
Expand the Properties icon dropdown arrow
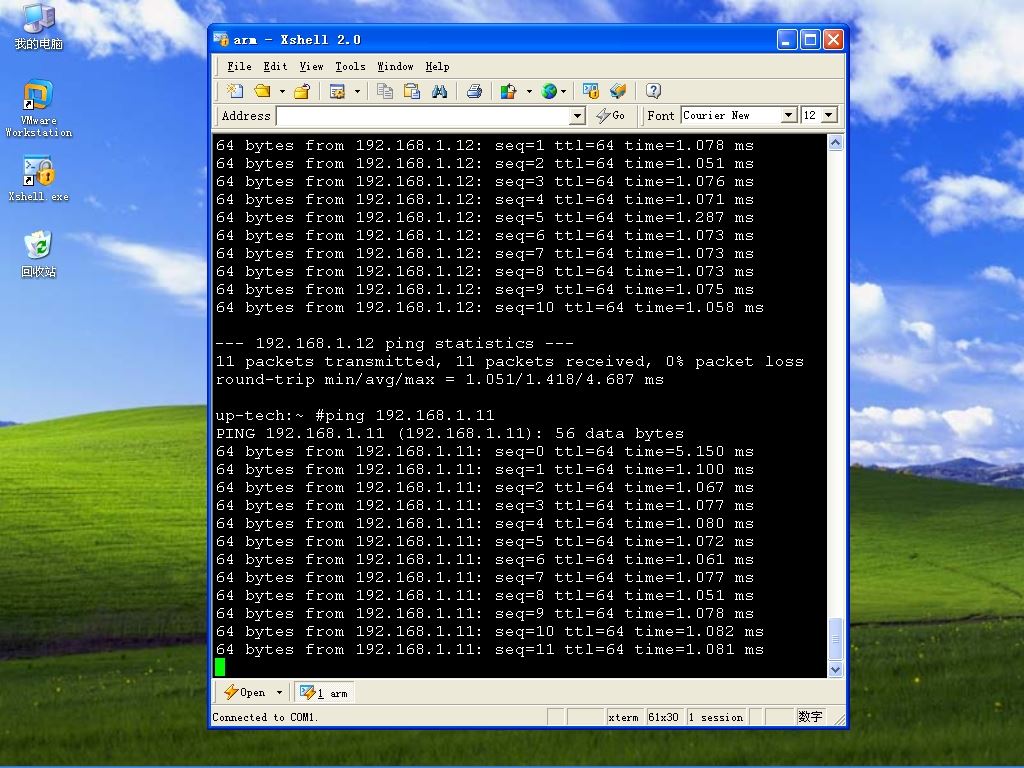click(357, 91)
